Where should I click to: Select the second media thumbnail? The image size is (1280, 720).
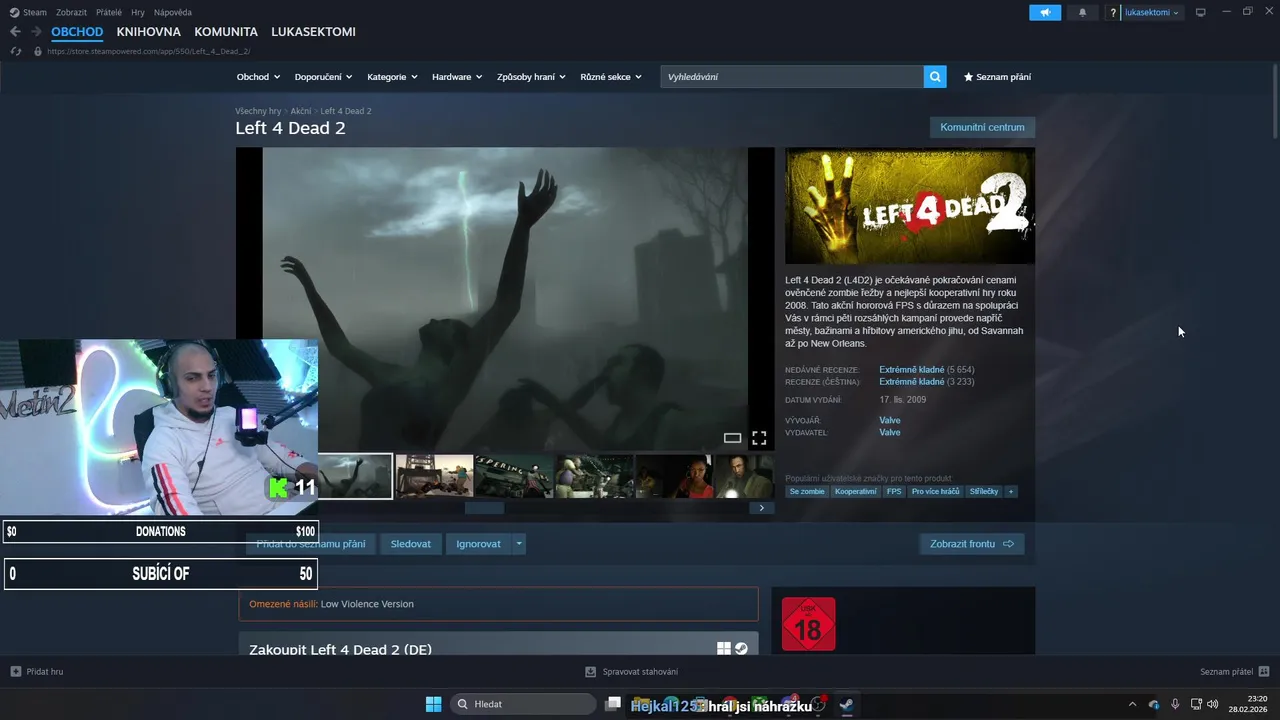tap(434, 476)
